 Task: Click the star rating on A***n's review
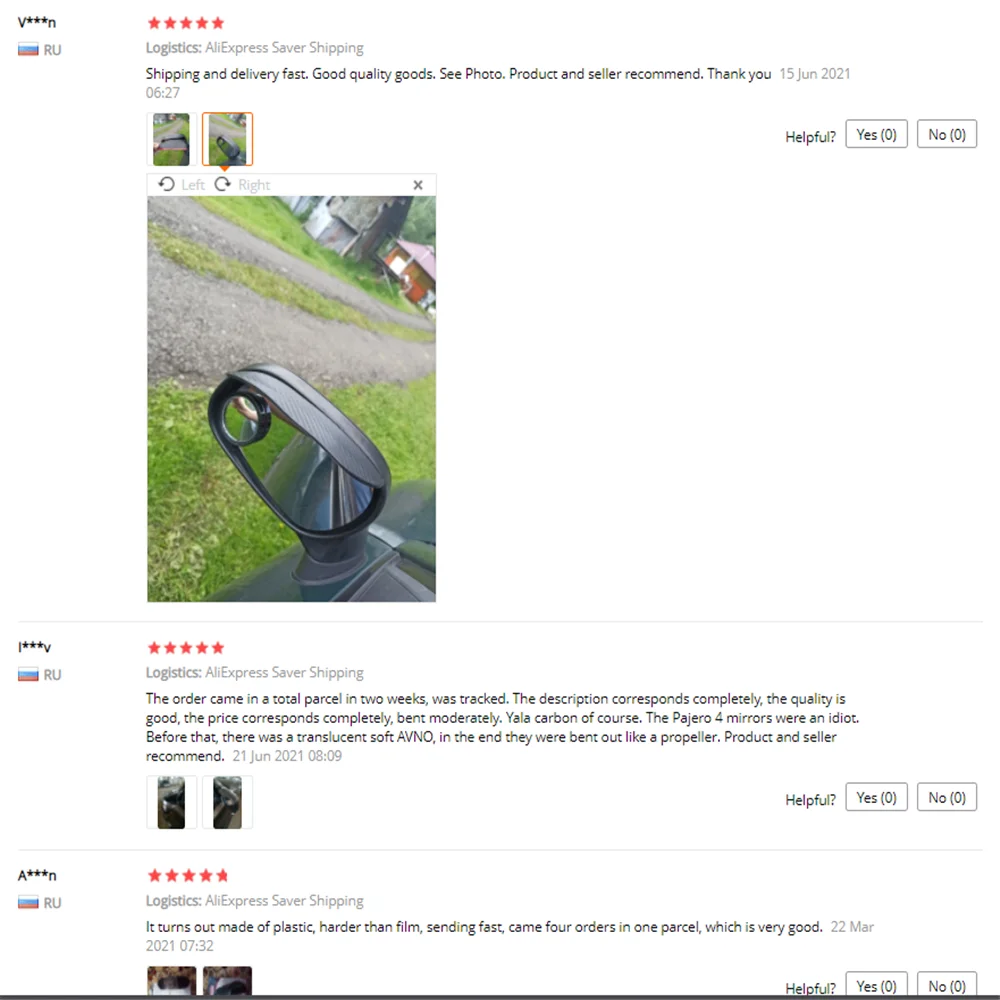click(188, 876)
